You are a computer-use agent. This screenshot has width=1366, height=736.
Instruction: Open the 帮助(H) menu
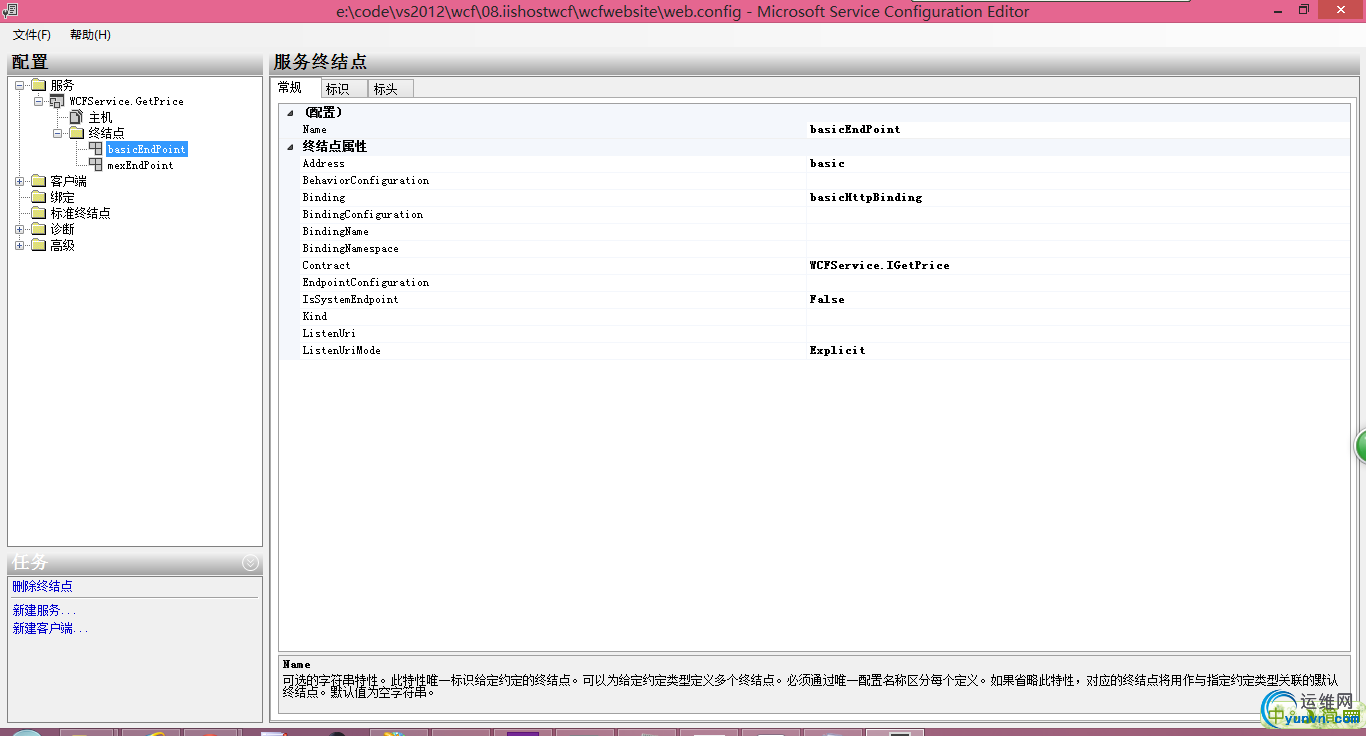(x=90, y=35)
